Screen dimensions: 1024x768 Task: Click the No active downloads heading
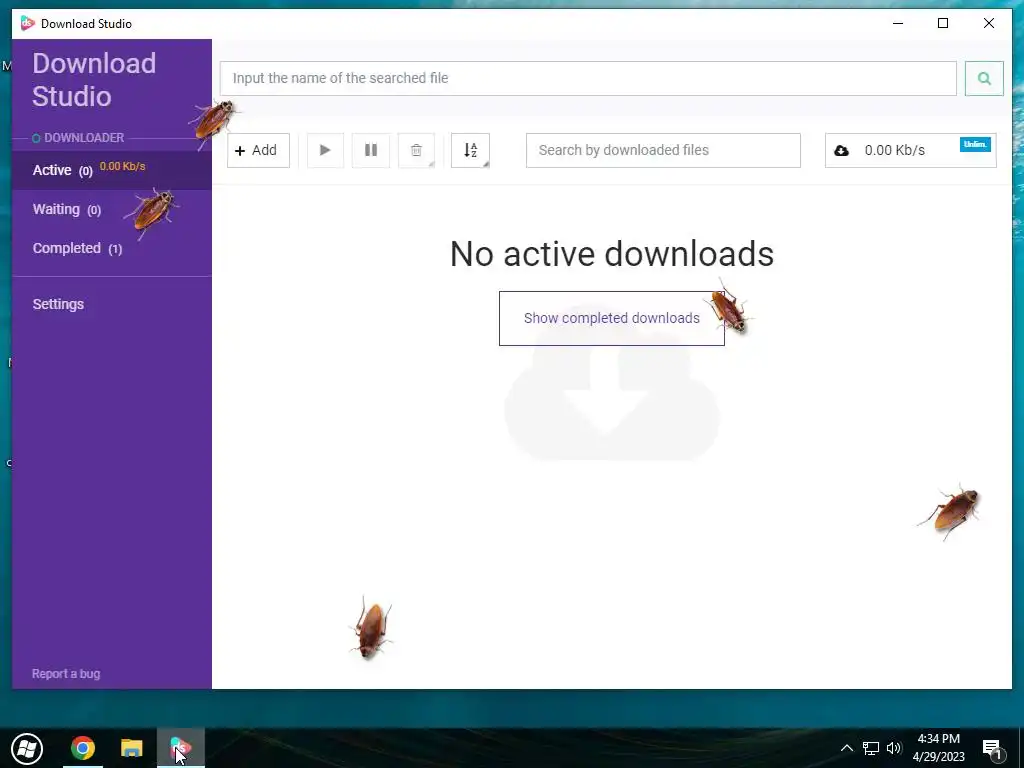(612, 253)
